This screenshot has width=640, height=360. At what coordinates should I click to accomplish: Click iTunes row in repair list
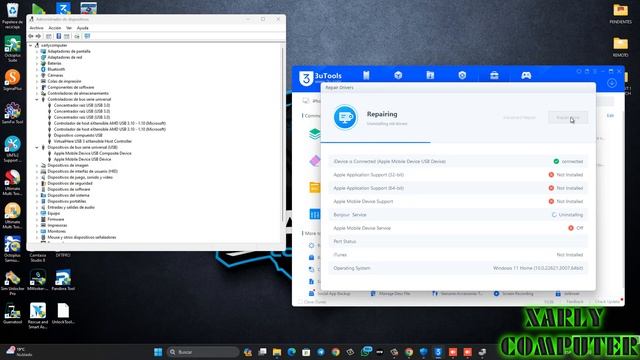(458, 255)
